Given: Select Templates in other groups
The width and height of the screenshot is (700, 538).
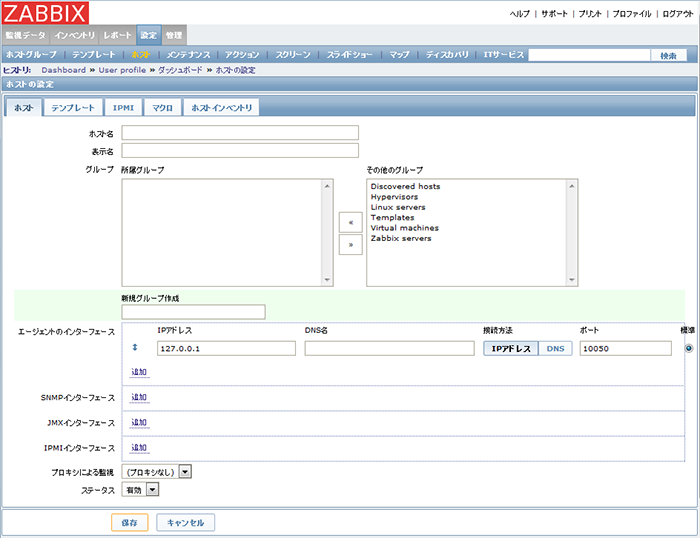Looking at the screenshot, I should tap(392, 217).
